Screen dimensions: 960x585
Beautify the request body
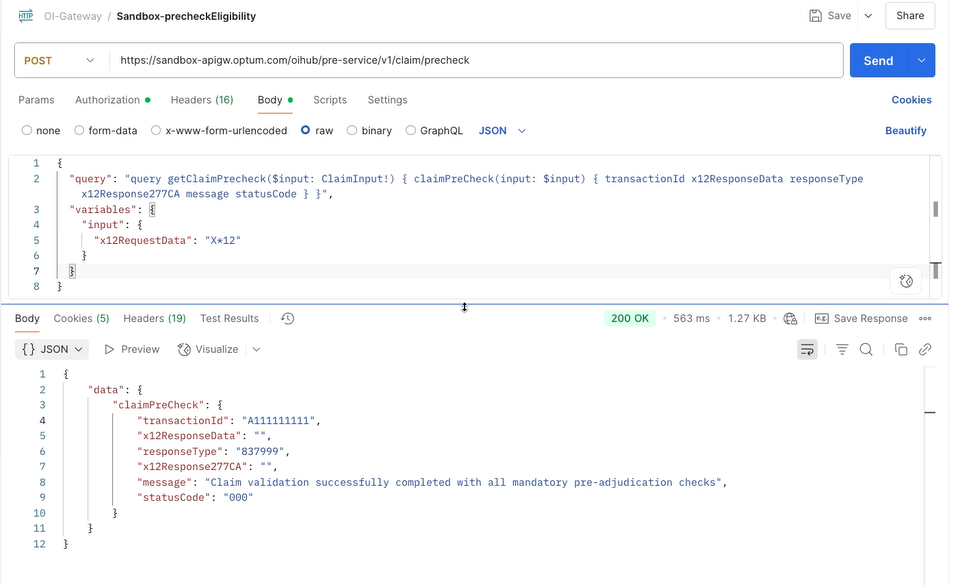point(906,130)
